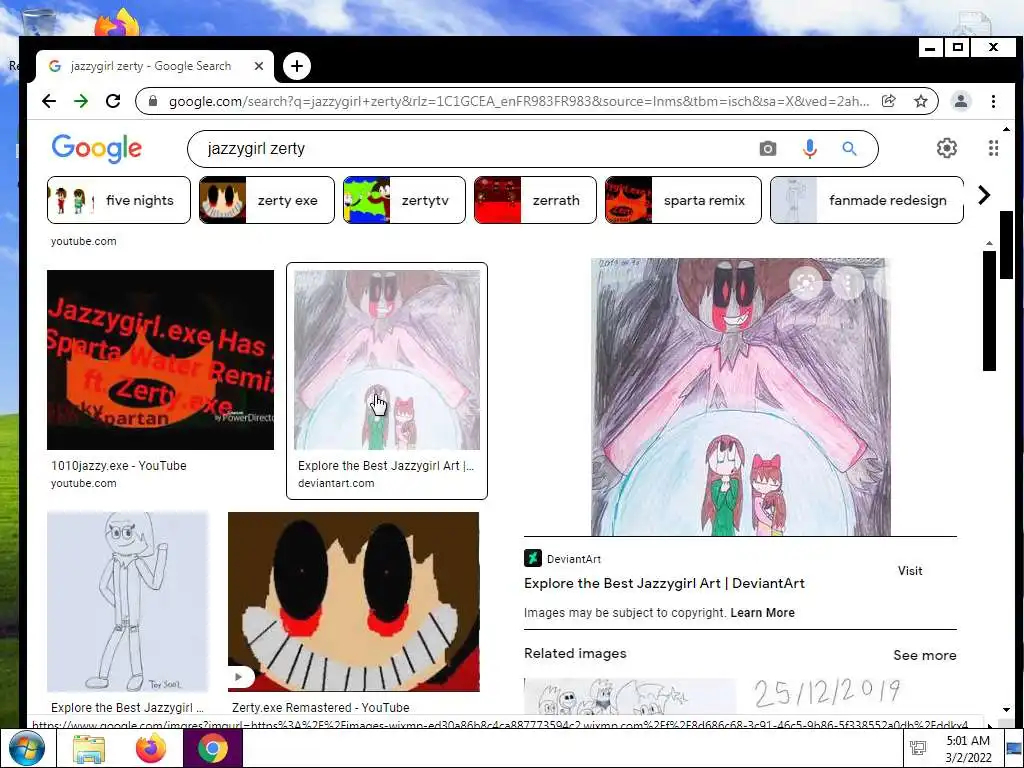The height and width of the screenshot is (768, 1024).
Task: Open the Firefox desktop shortcut icon
Action: coord(117,22)
